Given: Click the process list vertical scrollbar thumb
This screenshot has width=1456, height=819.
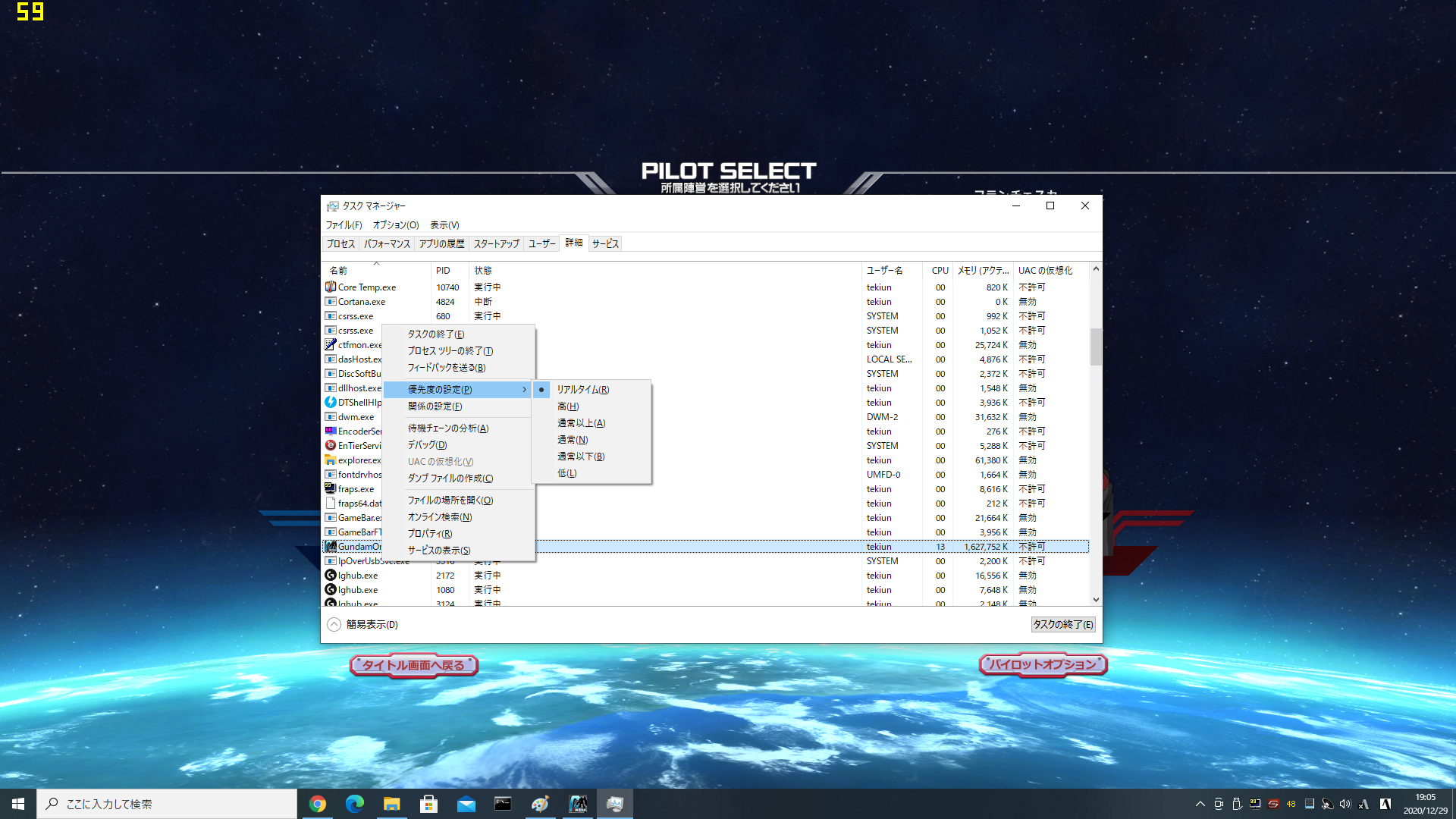Looking at the screenshot, I should click(x=1096, y=347).
